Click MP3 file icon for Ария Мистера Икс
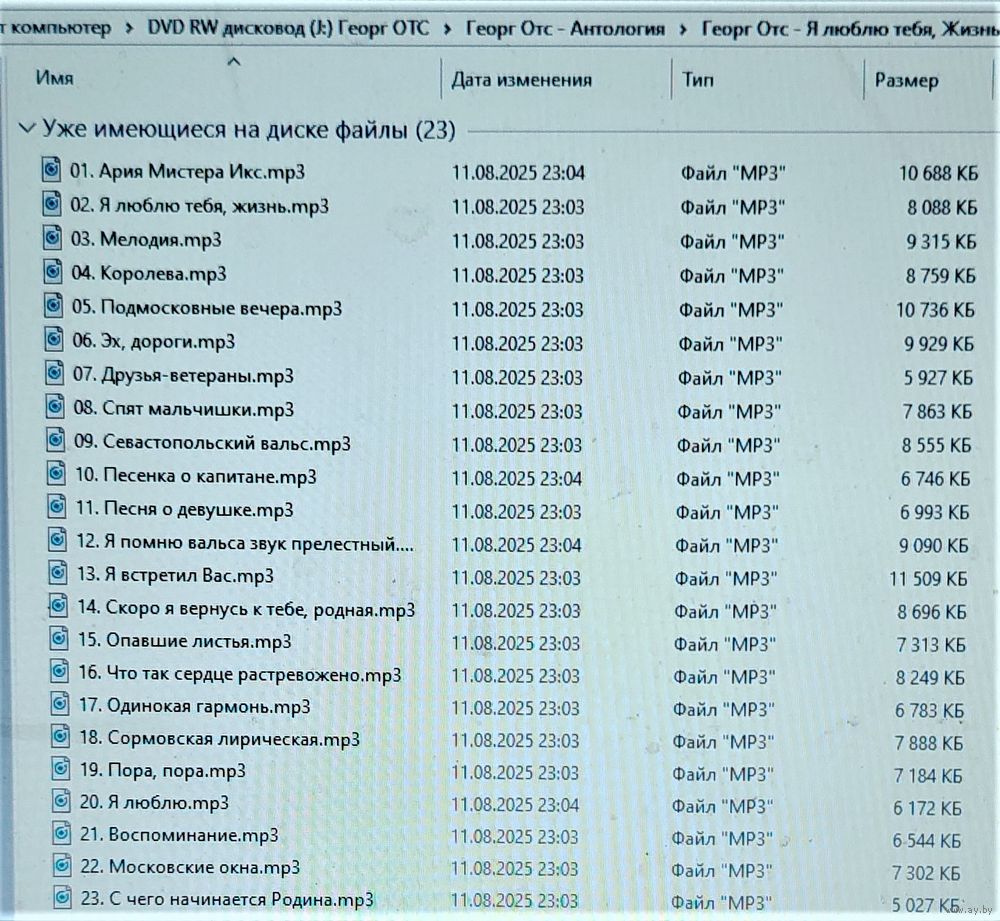The width and height of the screenshot is (1000, 921). point(51,170)
